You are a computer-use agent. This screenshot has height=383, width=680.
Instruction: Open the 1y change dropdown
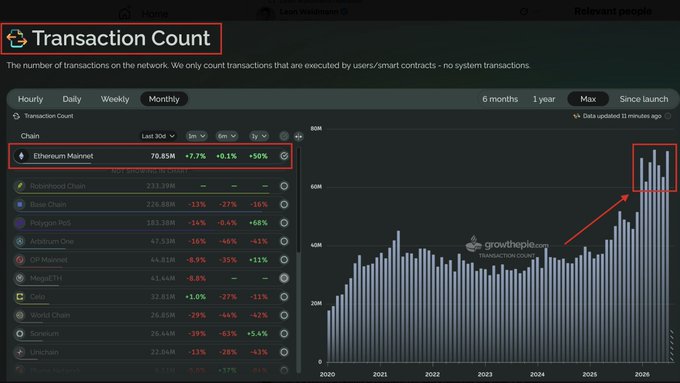point(258,136)
